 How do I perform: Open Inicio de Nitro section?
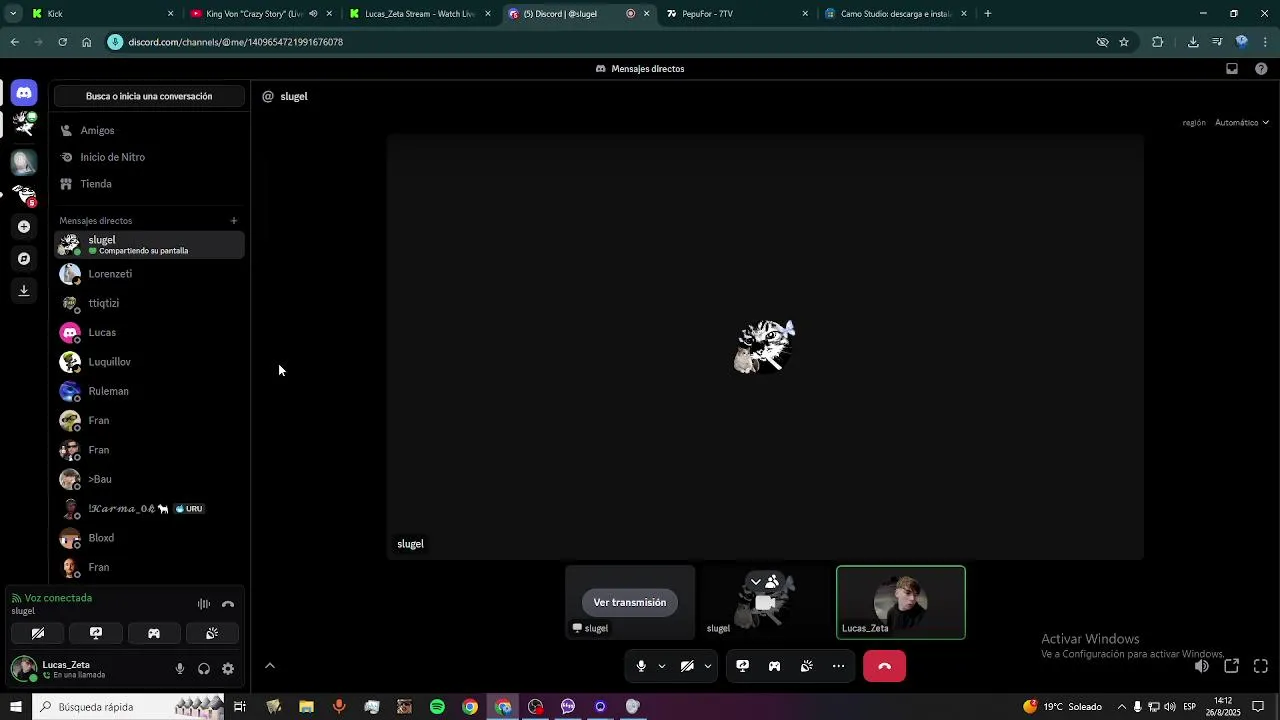point(149,157)
